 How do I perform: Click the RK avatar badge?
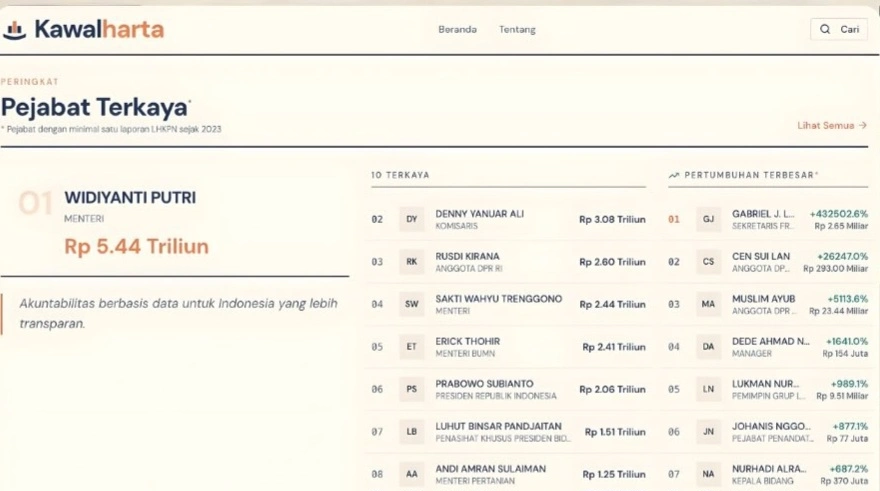pyautogui.click(x=412, y=261)
